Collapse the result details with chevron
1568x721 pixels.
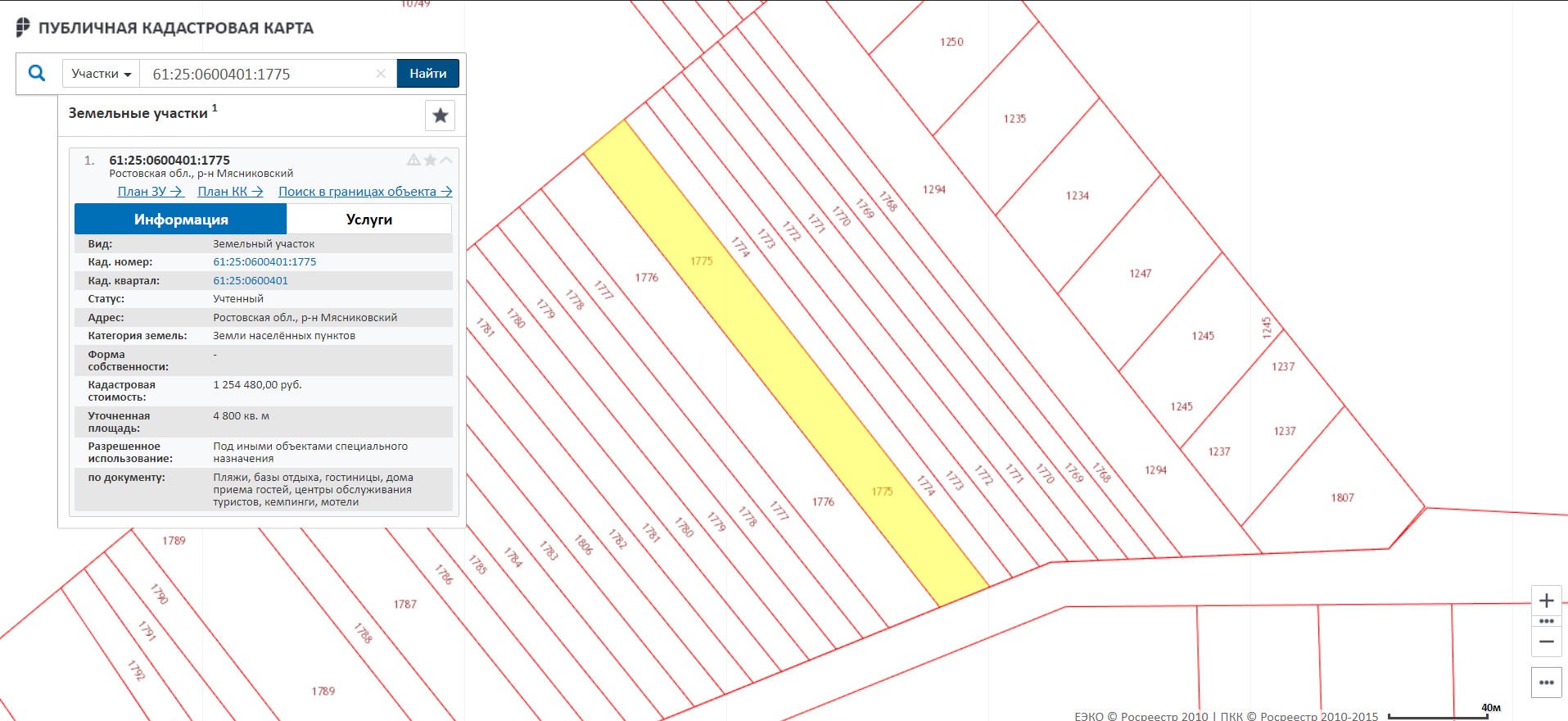pos(446,160)
